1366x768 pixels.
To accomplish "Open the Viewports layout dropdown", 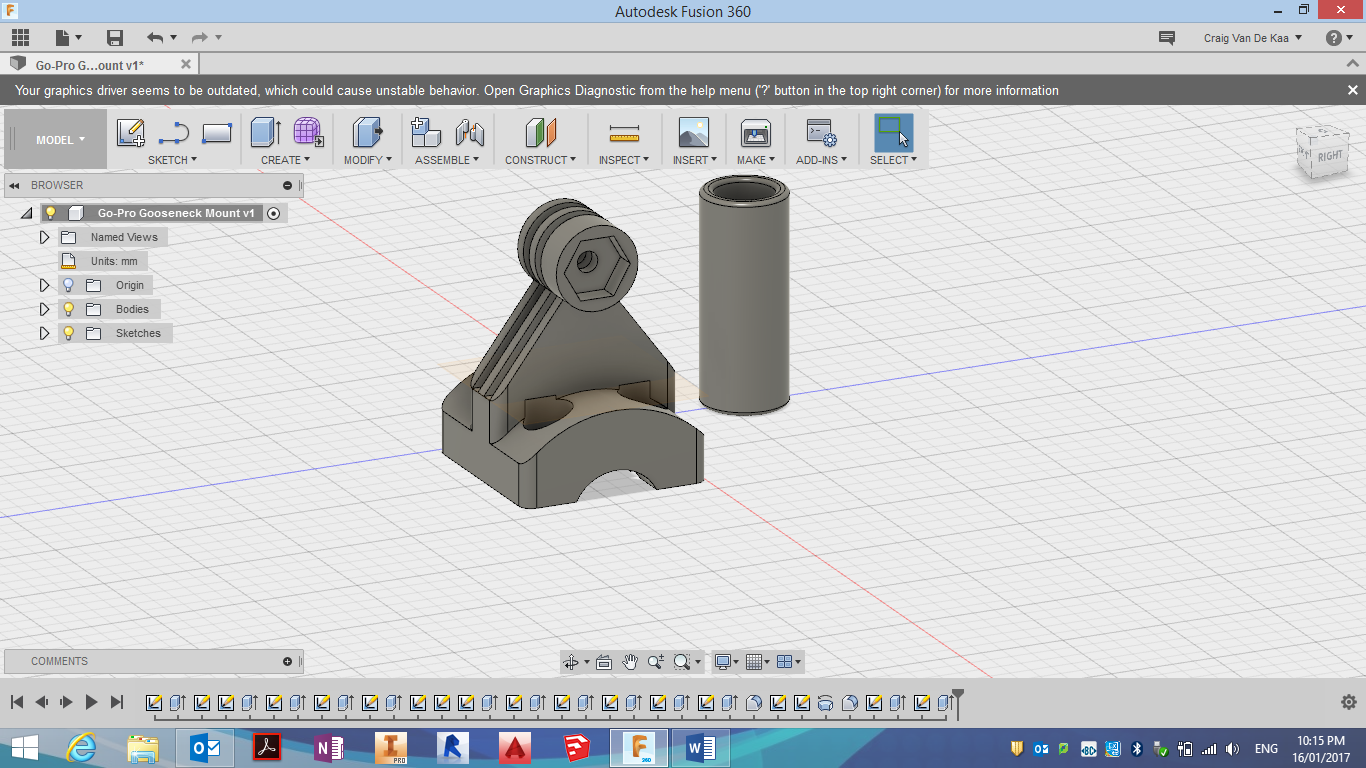I will point(789,662).
